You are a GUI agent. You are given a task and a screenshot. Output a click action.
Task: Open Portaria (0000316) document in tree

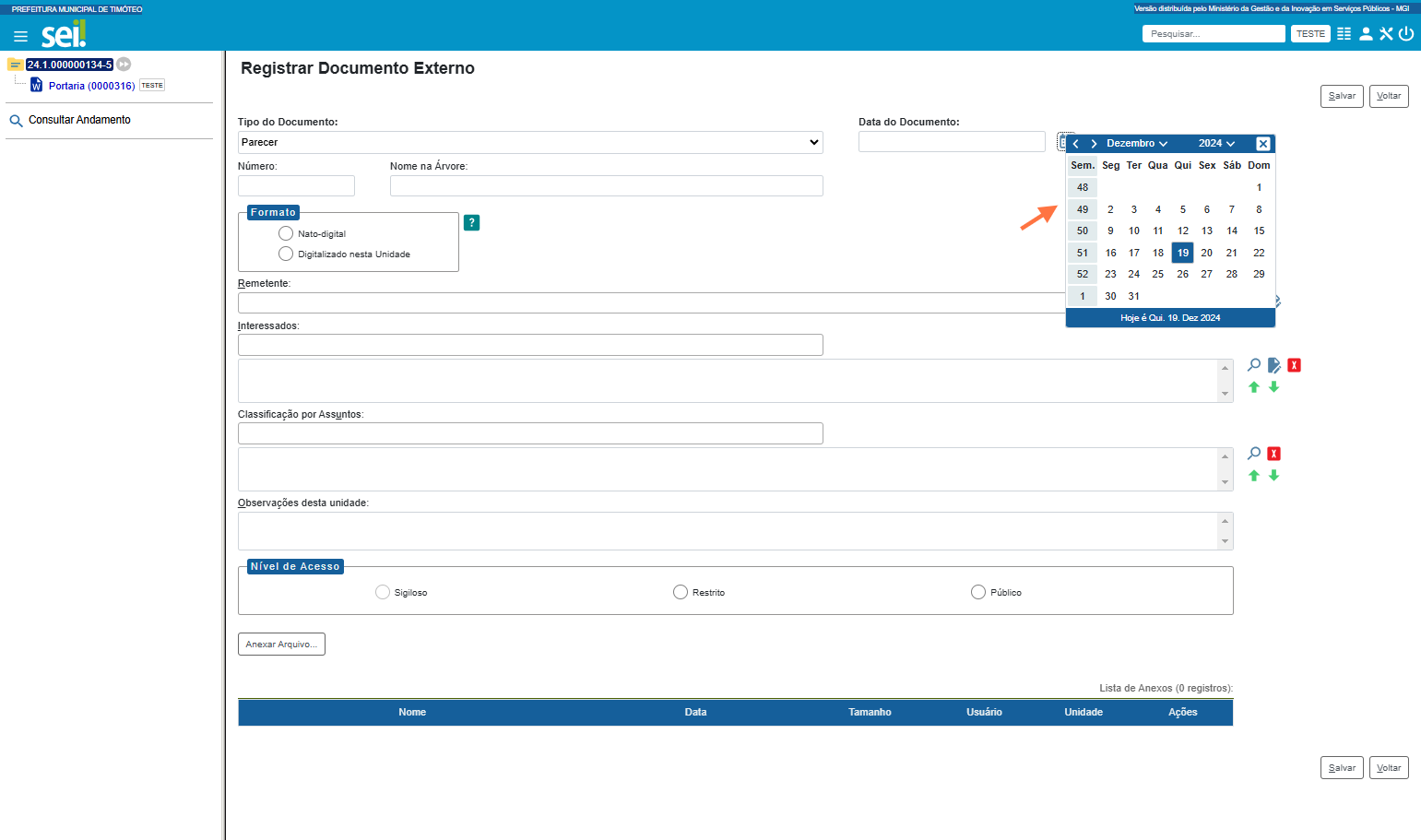tap(92, 86)
